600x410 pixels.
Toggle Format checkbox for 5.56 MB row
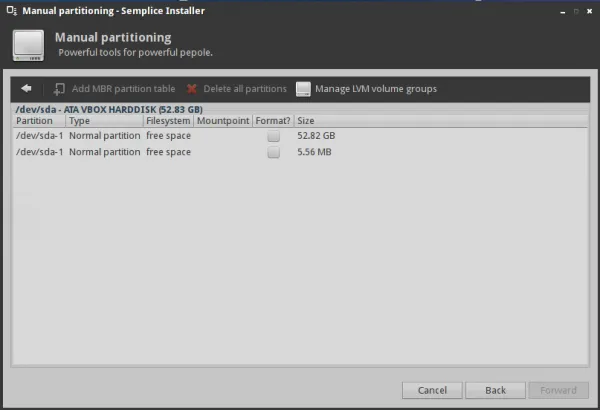click(273, 152)
